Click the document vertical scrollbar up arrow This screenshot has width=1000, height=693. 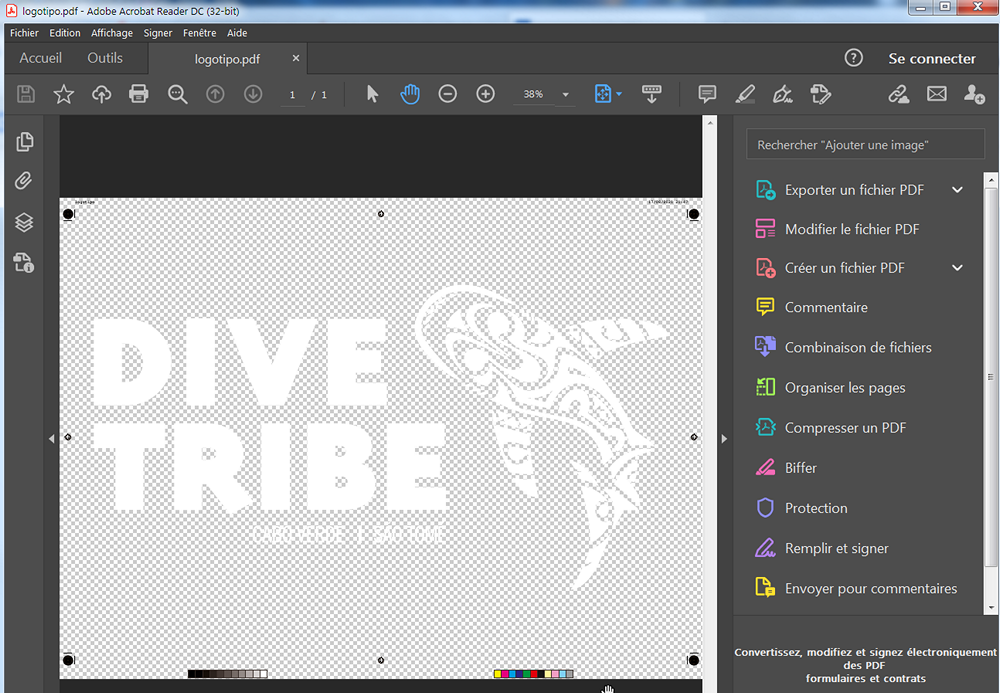click(x=710, y=122)
